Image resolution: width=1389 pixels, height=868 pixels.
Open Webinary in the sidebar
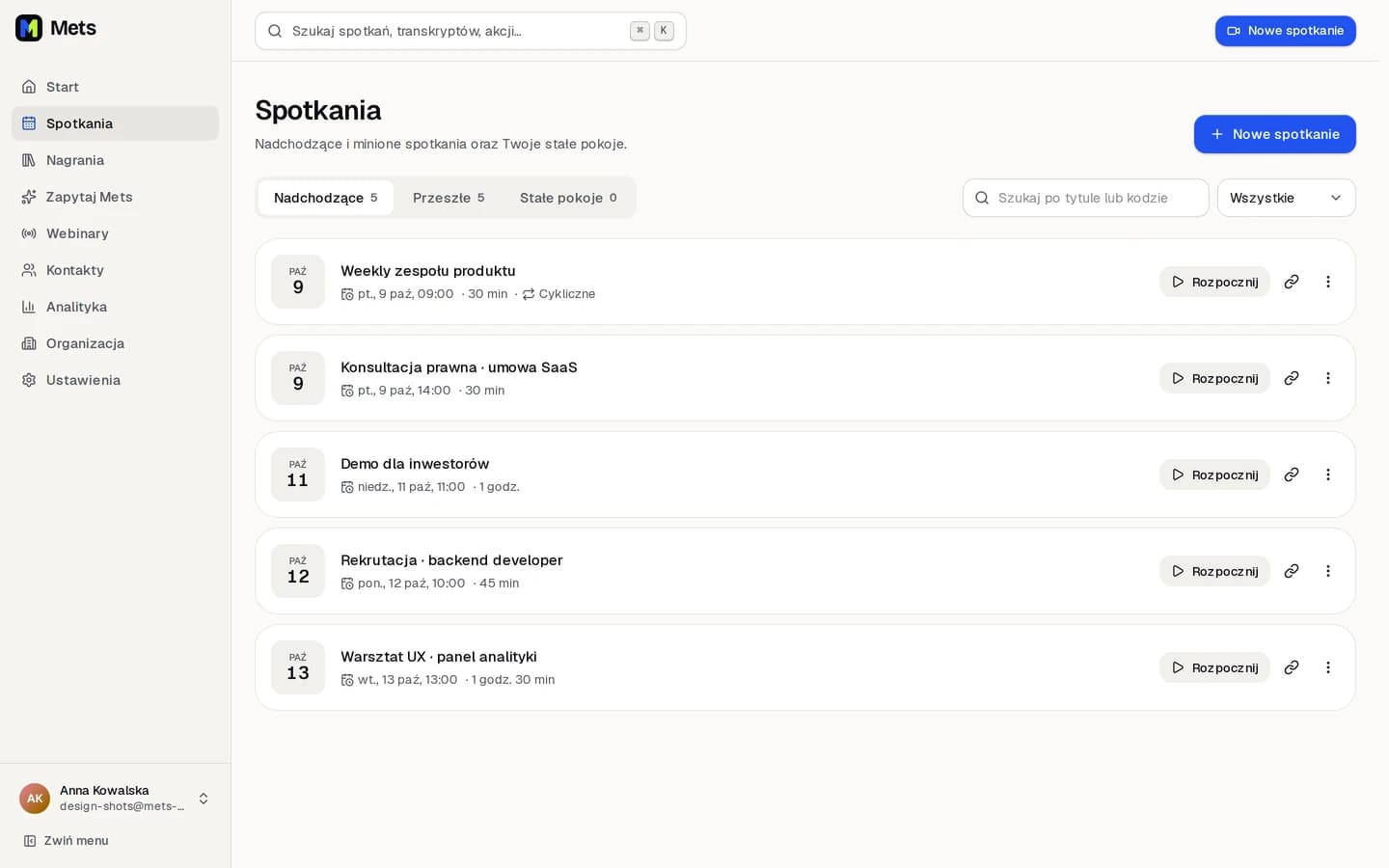click(115, 233)
